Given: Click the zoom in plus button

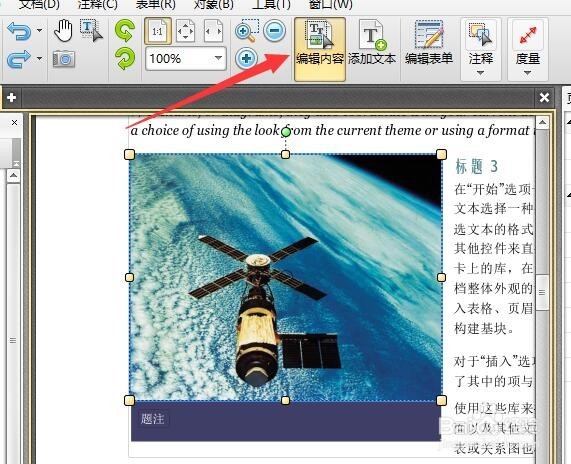Looking at the screenshot, I should pos(246,58).
